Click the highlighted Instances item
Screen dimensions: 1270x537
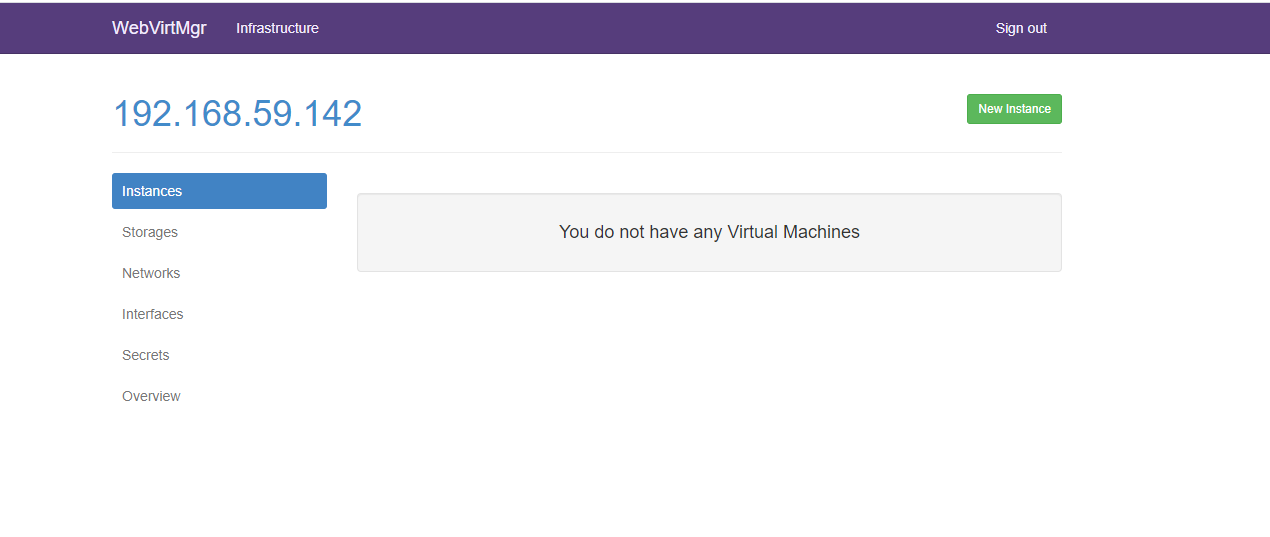219,191
